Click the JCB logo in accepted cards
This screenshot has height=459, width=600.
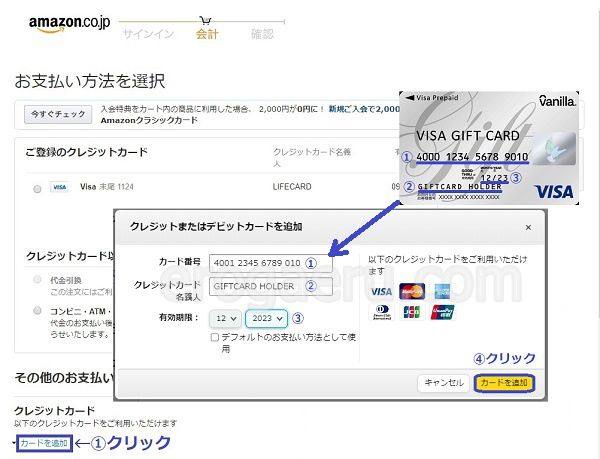(412, 312)
